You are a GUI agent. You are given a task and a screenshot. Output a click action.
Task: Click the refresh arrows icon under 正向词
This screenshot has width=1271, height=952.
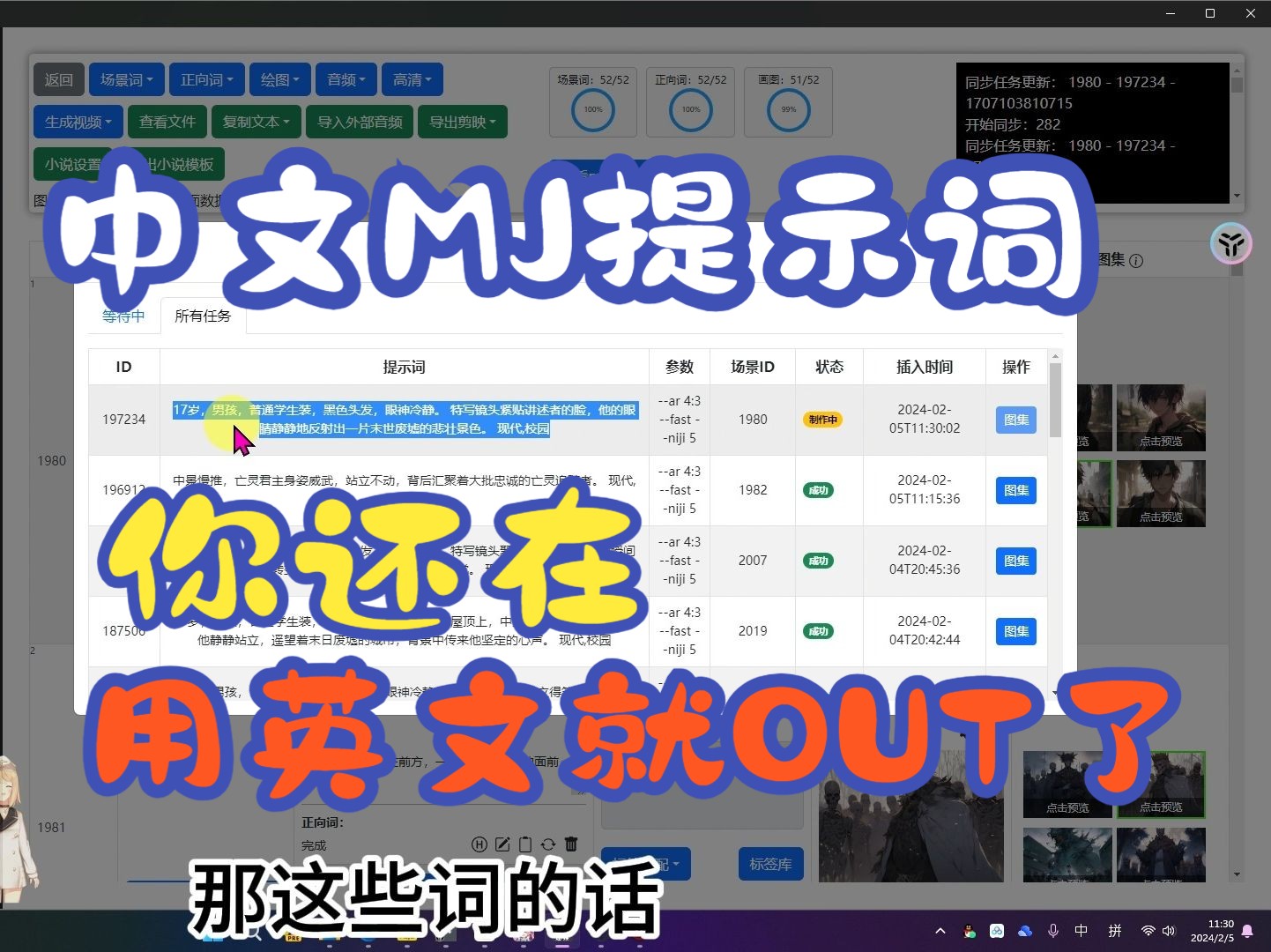point(548,844)
